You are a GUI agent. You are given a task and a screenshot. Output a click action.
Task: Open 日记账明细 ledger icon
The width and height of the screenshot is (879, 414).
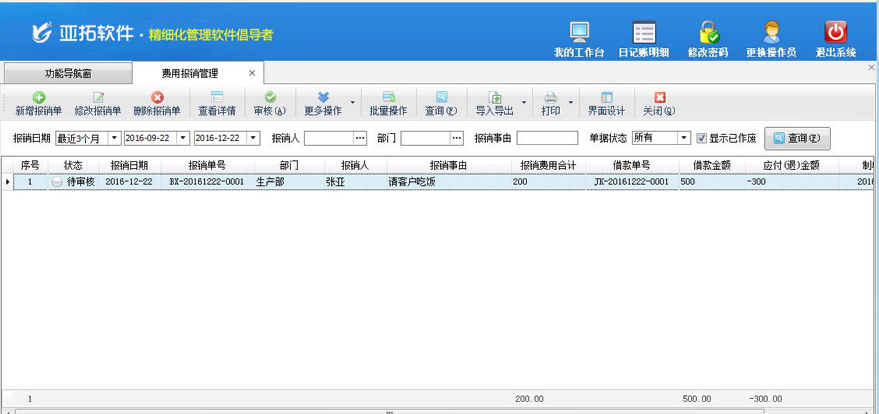tap(644, 33)
